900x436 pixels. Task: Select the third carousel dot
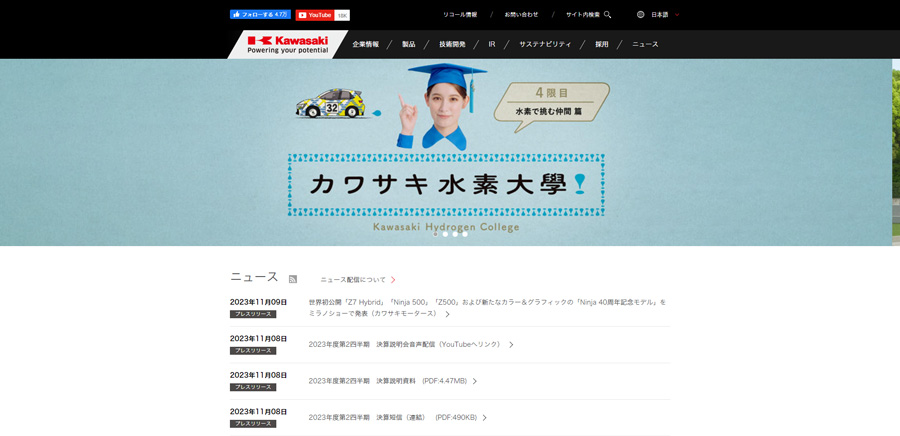(455, 234)
